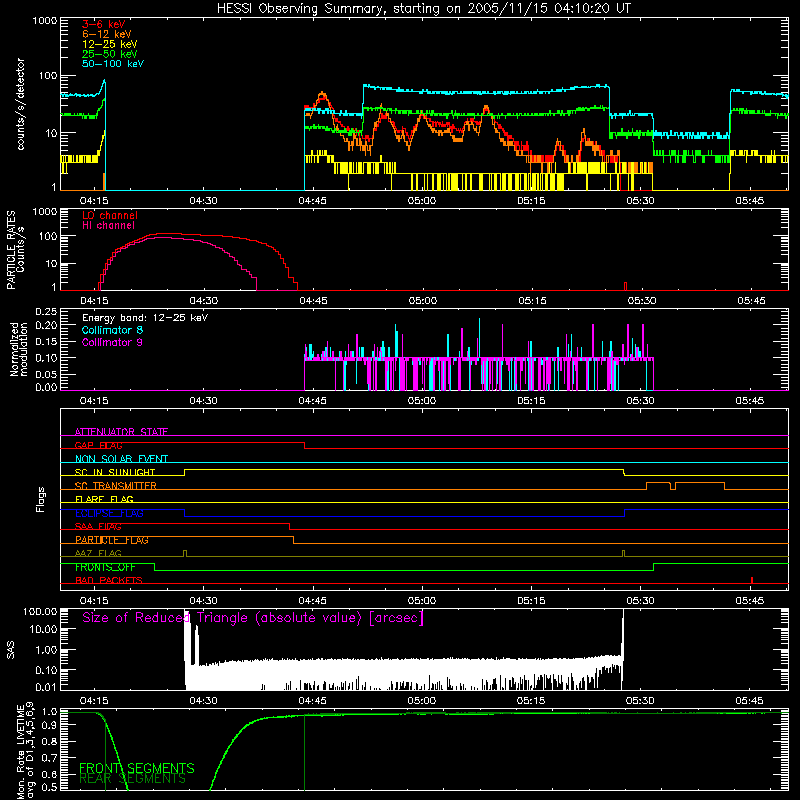Click the small red particle-rate spike near 05:28
800x800 pixels.
[x=626, y=286]
